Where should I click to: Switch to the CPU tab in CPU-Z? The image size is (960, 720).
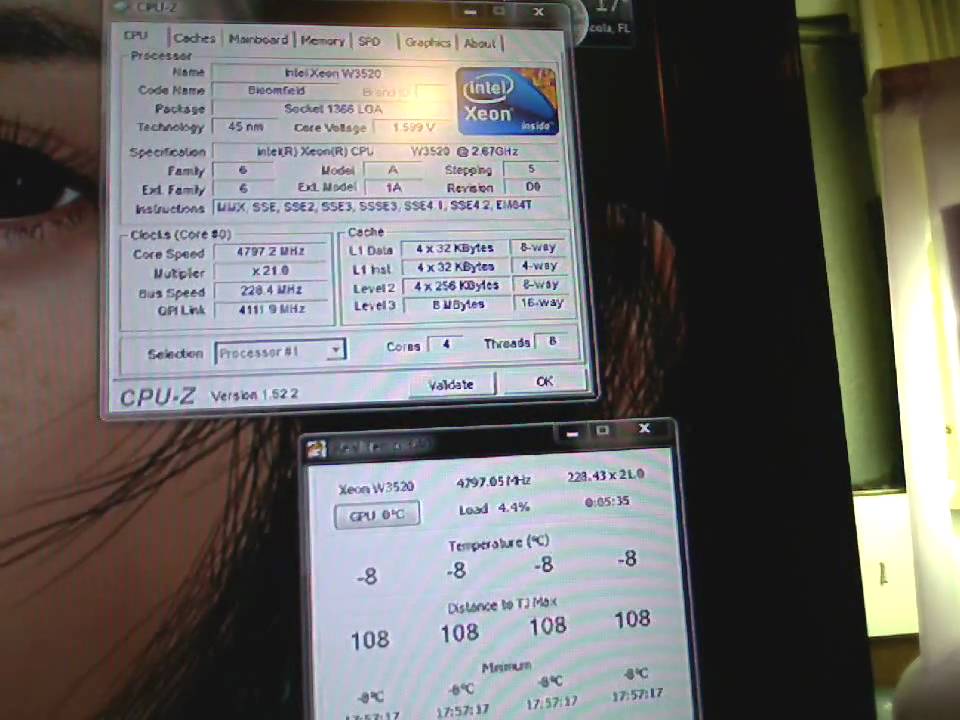[136, 36]
